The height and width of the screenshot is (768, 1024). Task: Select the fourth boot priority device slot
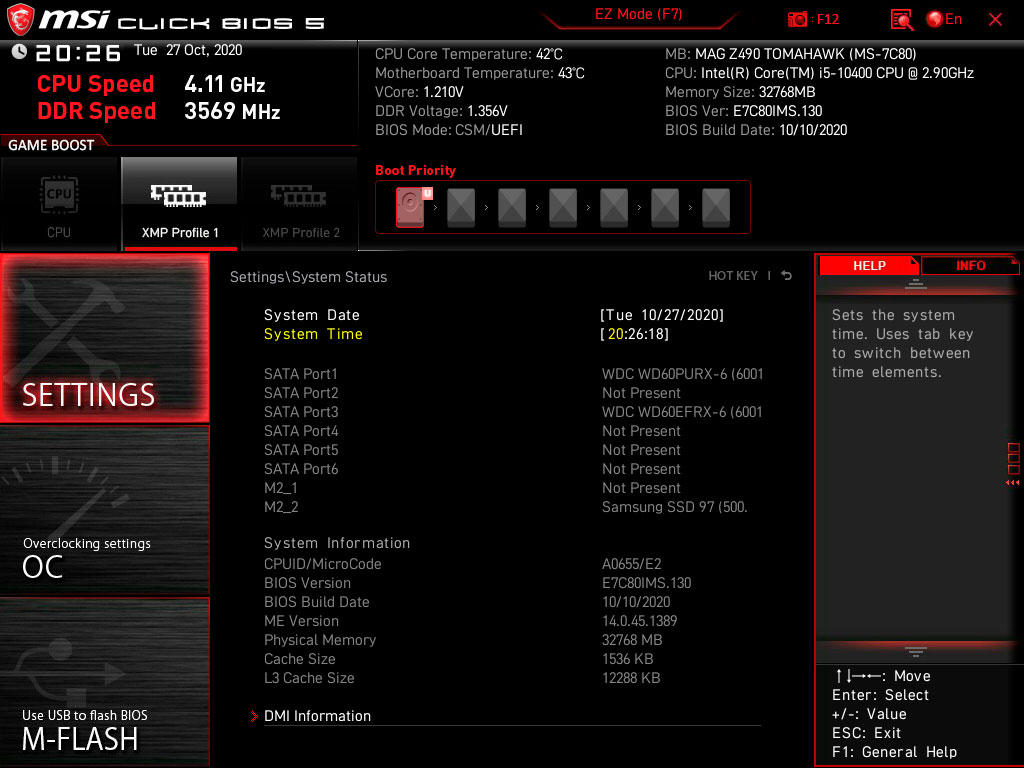563,207
